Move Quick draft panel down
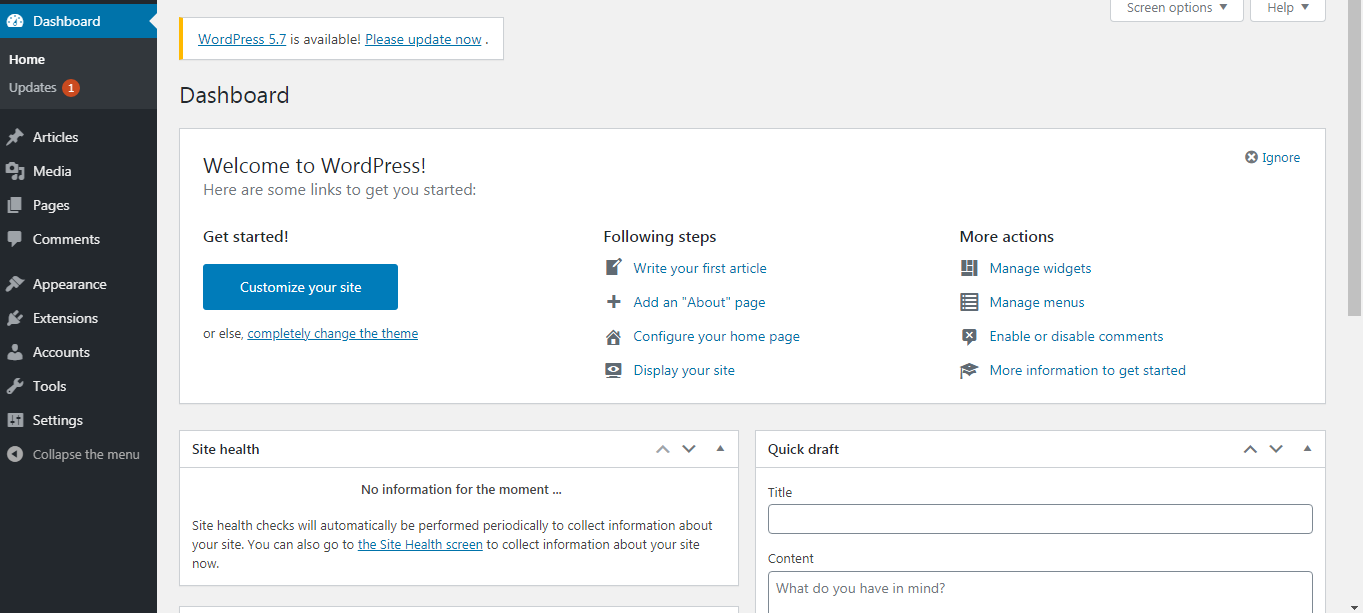The height and width of the screenshot is (613, 1363). pos(1276,449)
